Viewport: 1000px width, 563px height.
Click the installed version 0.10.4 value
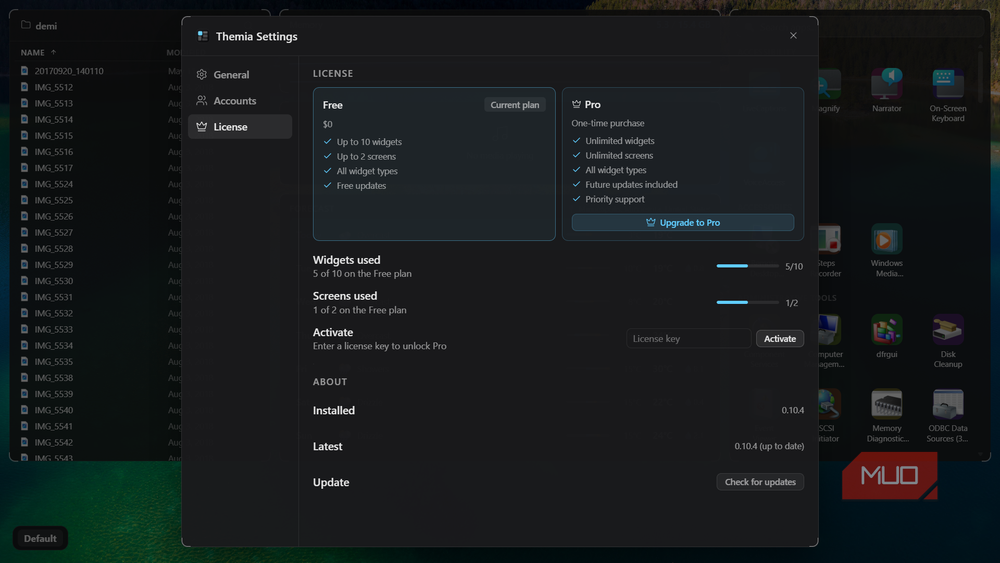tap(793, 411)
